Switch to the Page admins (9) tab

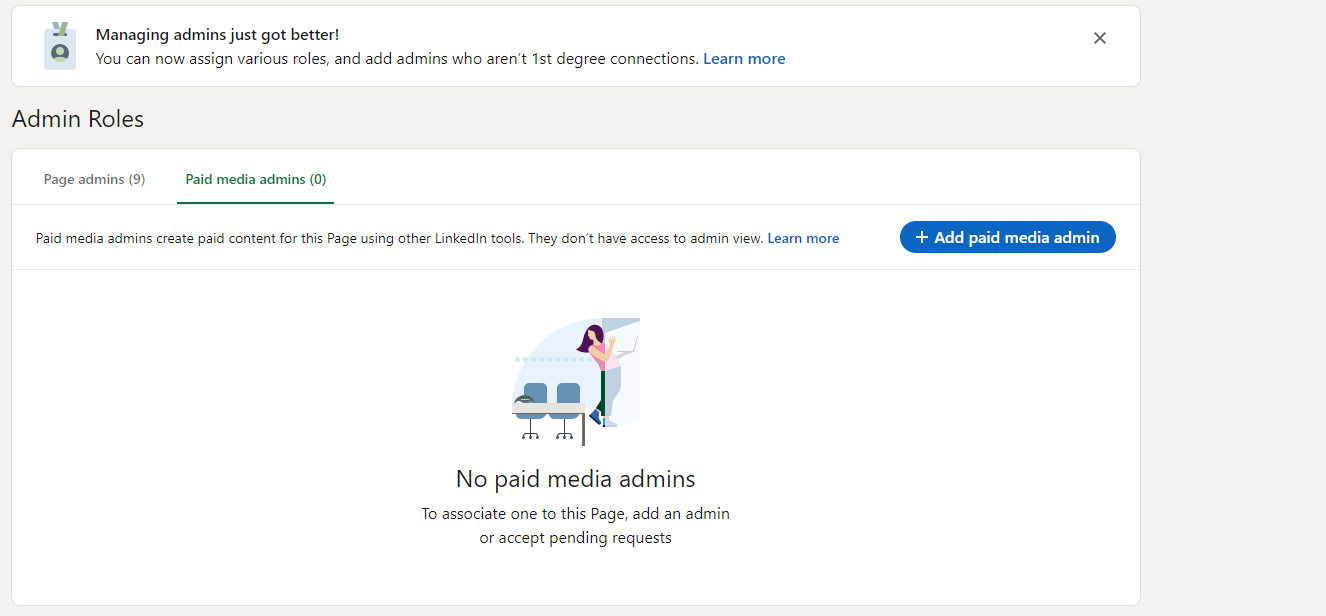(95, 179)
